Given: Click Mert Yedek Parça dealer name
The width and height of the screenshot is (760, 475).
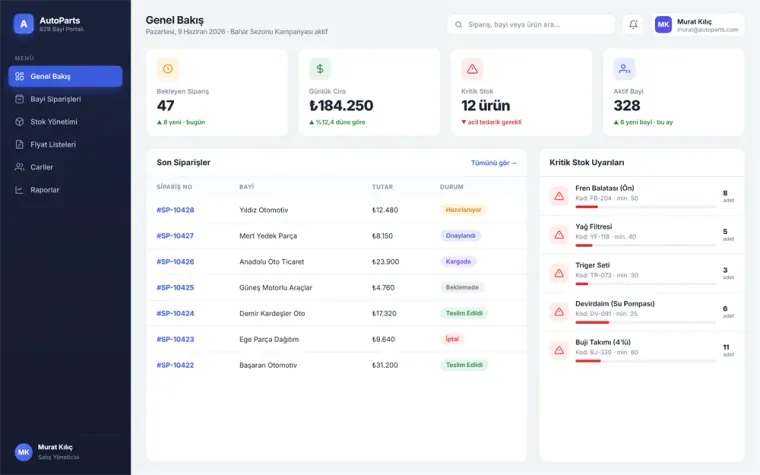Looking at the screenshot, I should (x=268, y=236).
